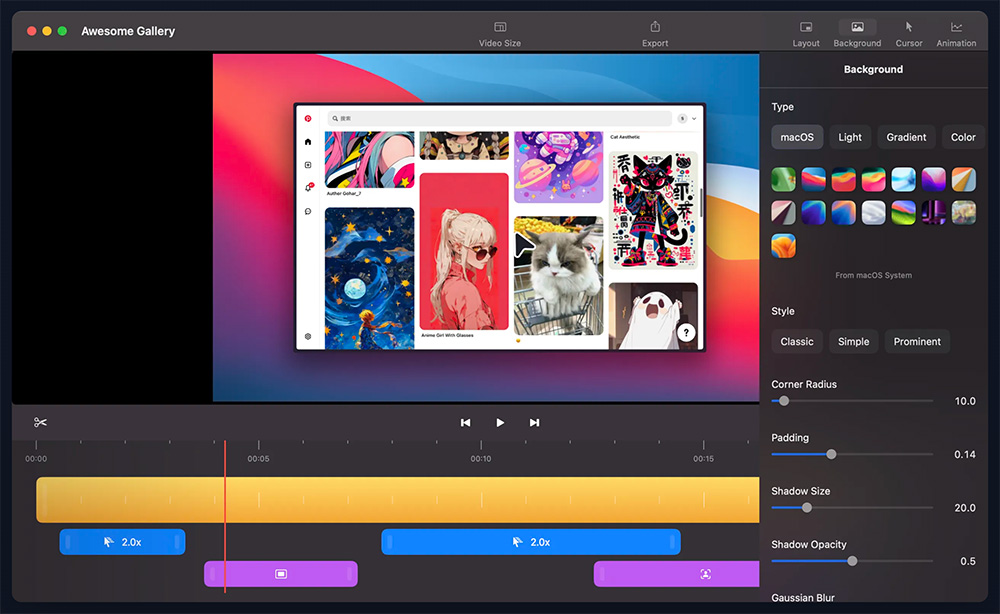Select the second blue 2.0x speed clip
The image size is (1000, 614).
point(531,542)
